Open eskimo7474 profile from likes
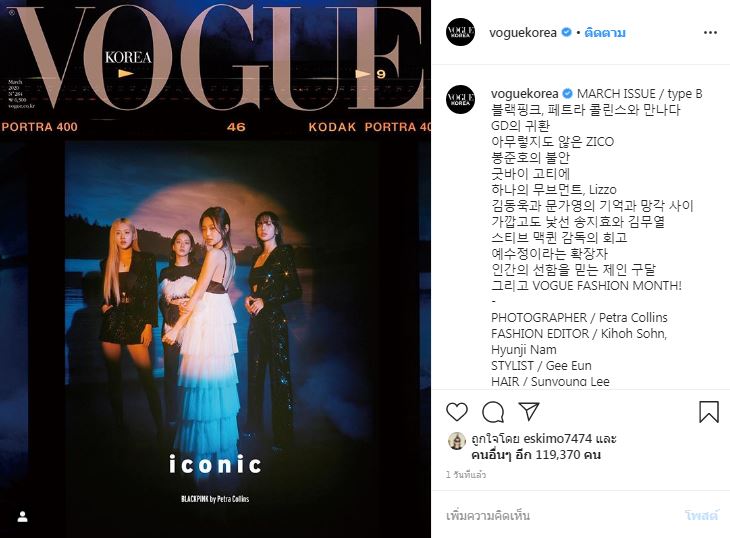Image resolution: width=730 pixels, height=538 pixels. click(x=558, y=438)
